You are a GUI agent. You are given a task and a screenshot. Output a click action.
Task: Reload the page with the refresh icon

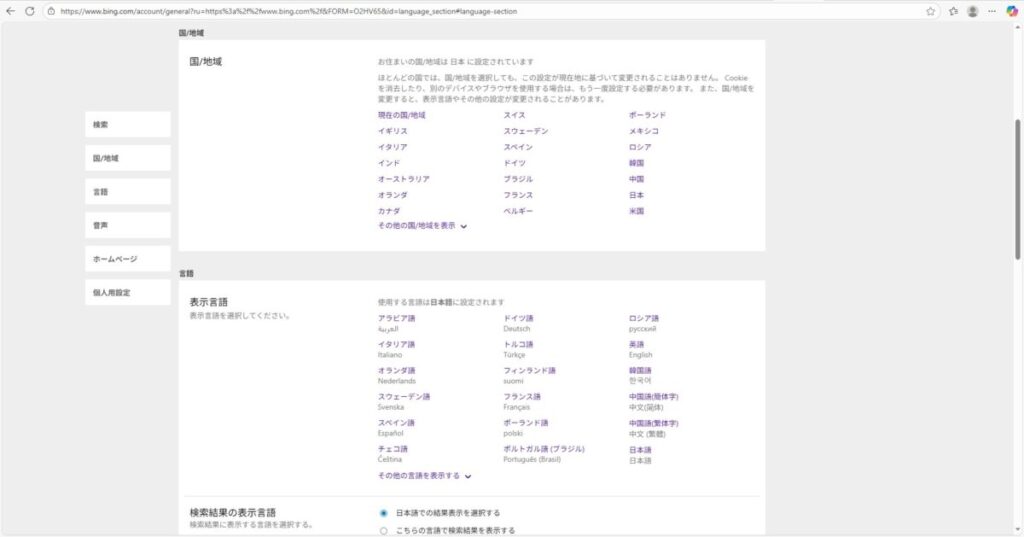tap(30, 11)
